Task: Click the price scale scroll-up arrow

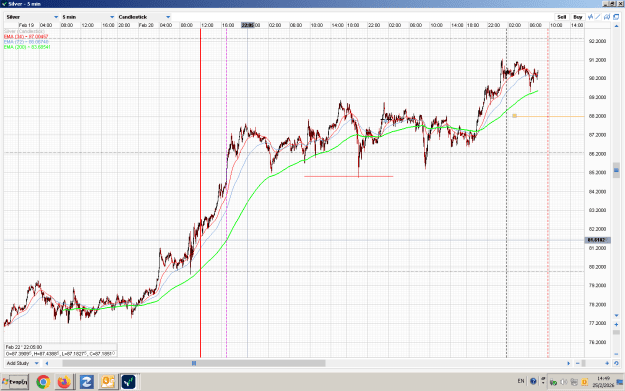Action: pyautogui.click(x=616, y=26)
